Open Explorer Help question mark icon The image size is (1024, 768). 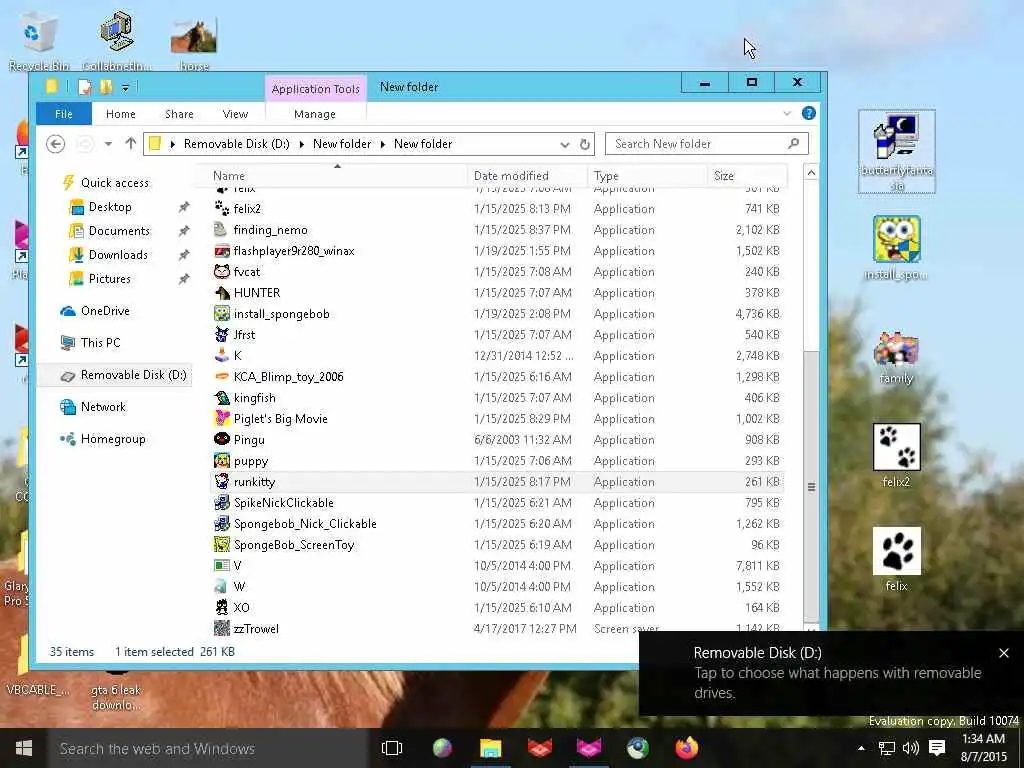[x=808, y=113]
